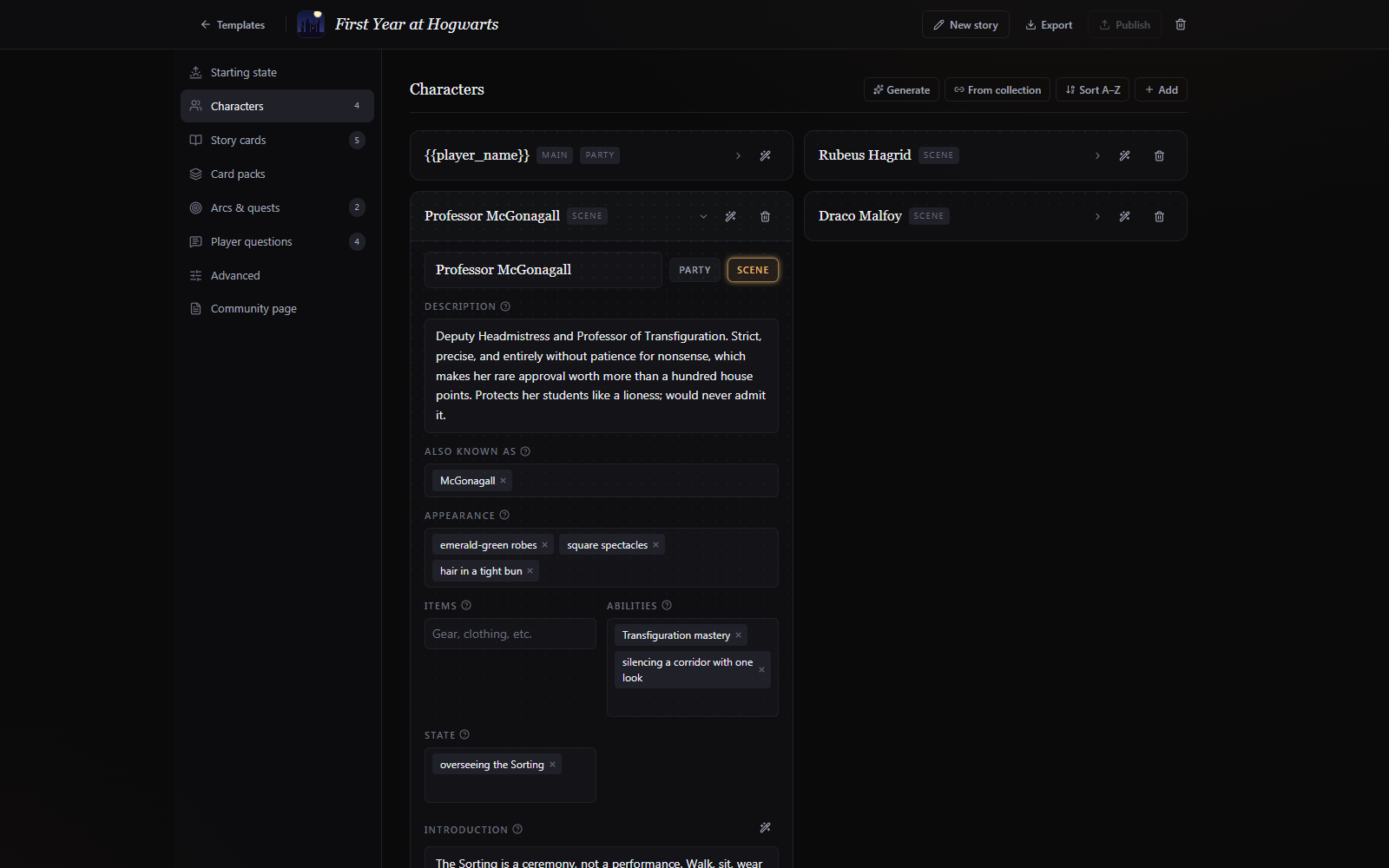1389x868 pixels.
Task: Show help for State field
Action: [464, 735]
